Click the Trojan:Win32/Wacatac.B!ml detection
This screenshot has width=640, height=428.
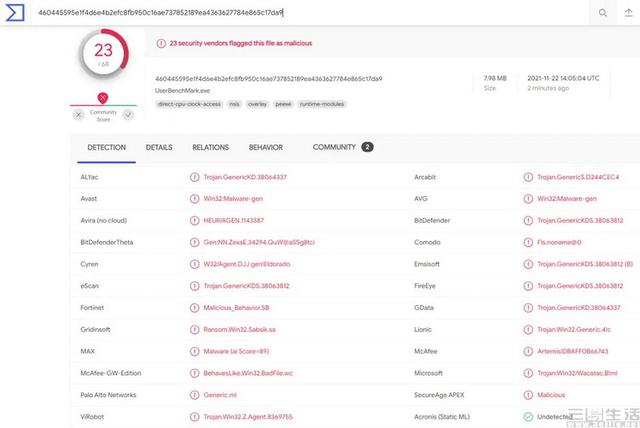pyautogui.click(x=577, y=373)
